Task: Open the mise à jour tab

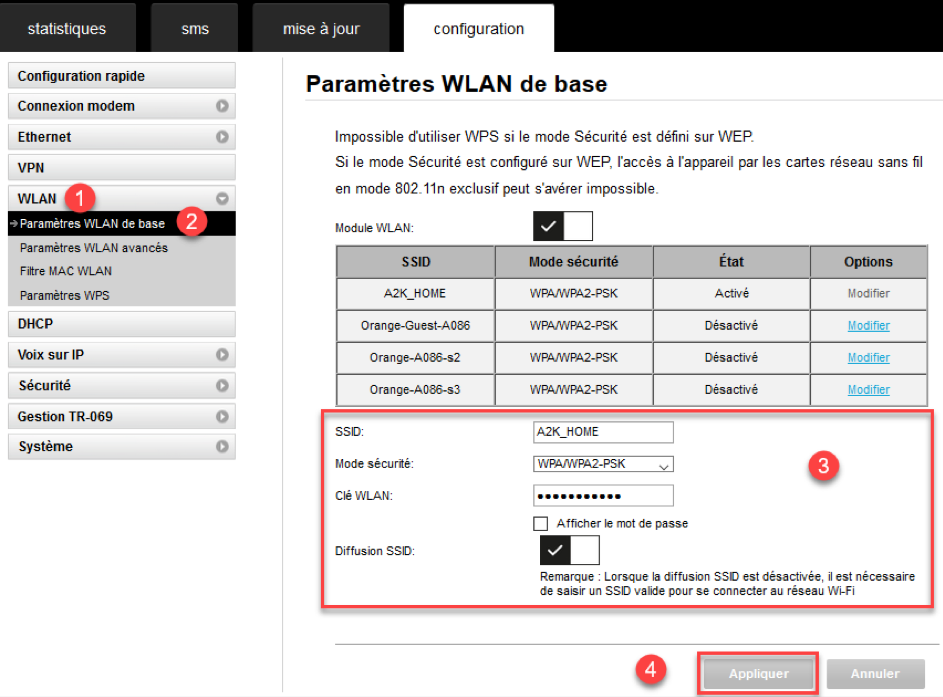Action: [x=320, y=29]
